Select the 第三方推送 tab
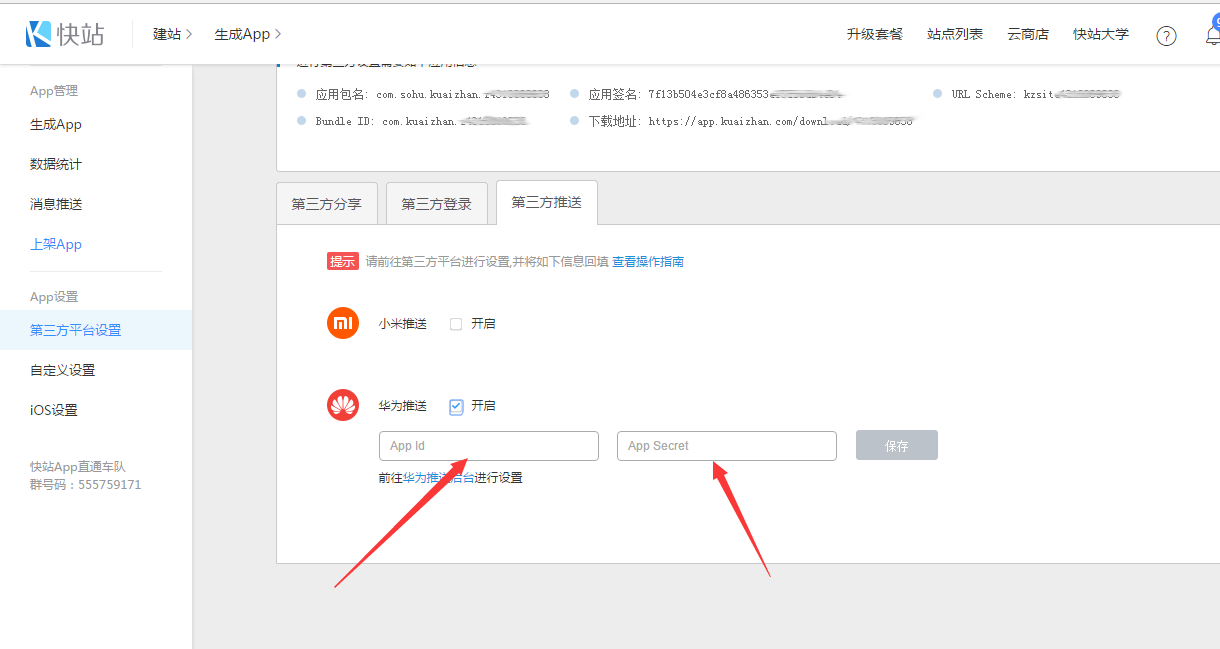 pos(546,203)
